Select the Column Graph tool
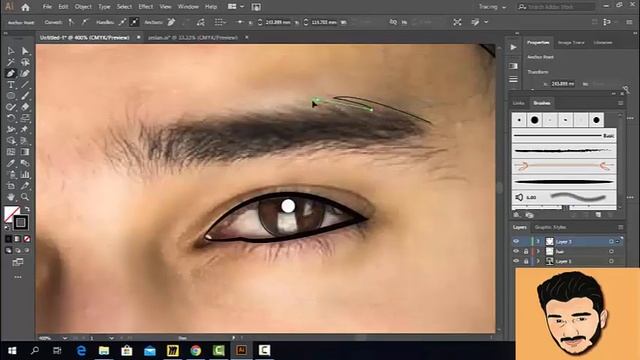Viewport: 640px width, 360px height. click(x=25, y=175)
